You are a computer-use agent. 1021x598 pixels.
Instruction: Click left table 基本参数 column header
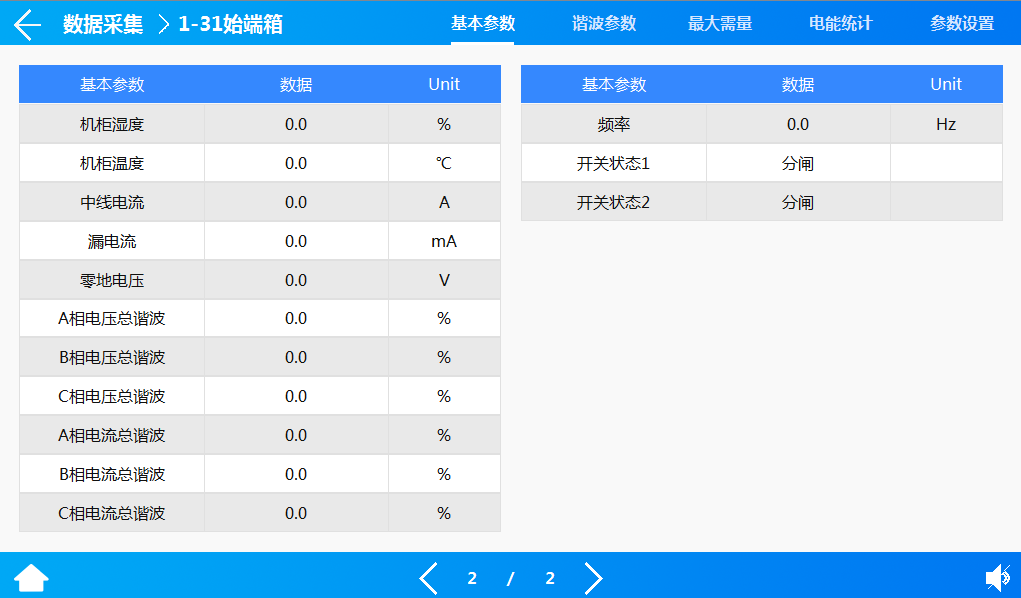click(112, 85)
